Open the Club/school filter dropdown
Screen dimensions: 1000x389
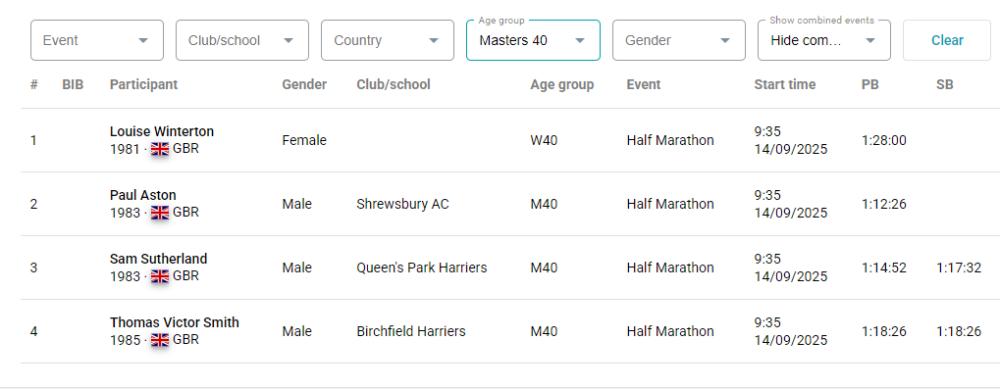tap(242, 40)
